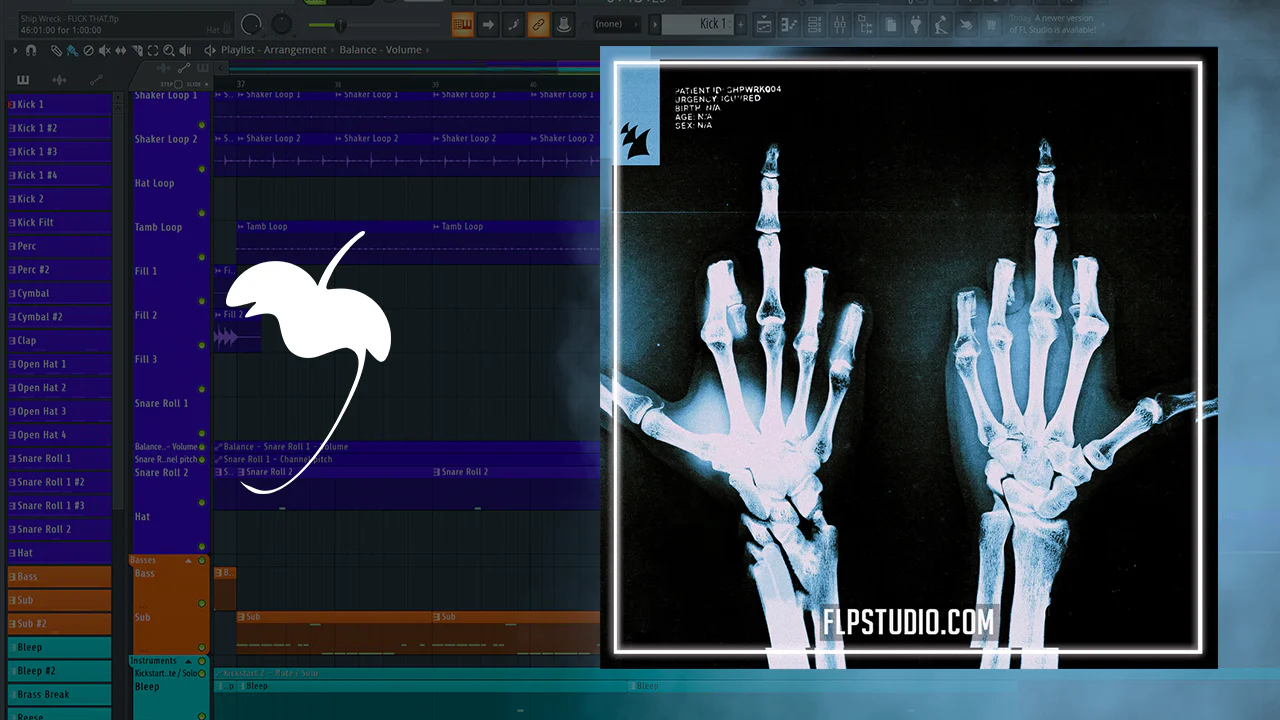The image size is (1280, 720).
Task: Select the paint brush tool
Action: coord(72,50)
